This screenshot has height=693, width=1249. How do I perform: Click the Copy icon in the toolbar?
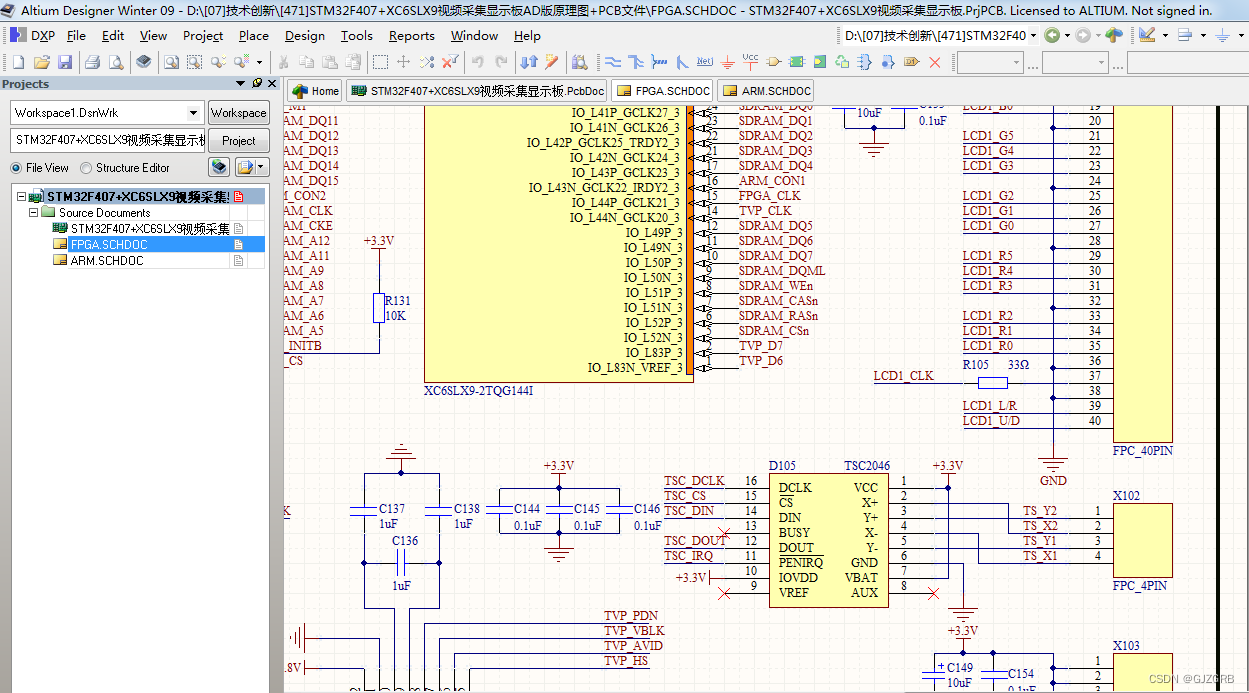[x=306, y=62]
